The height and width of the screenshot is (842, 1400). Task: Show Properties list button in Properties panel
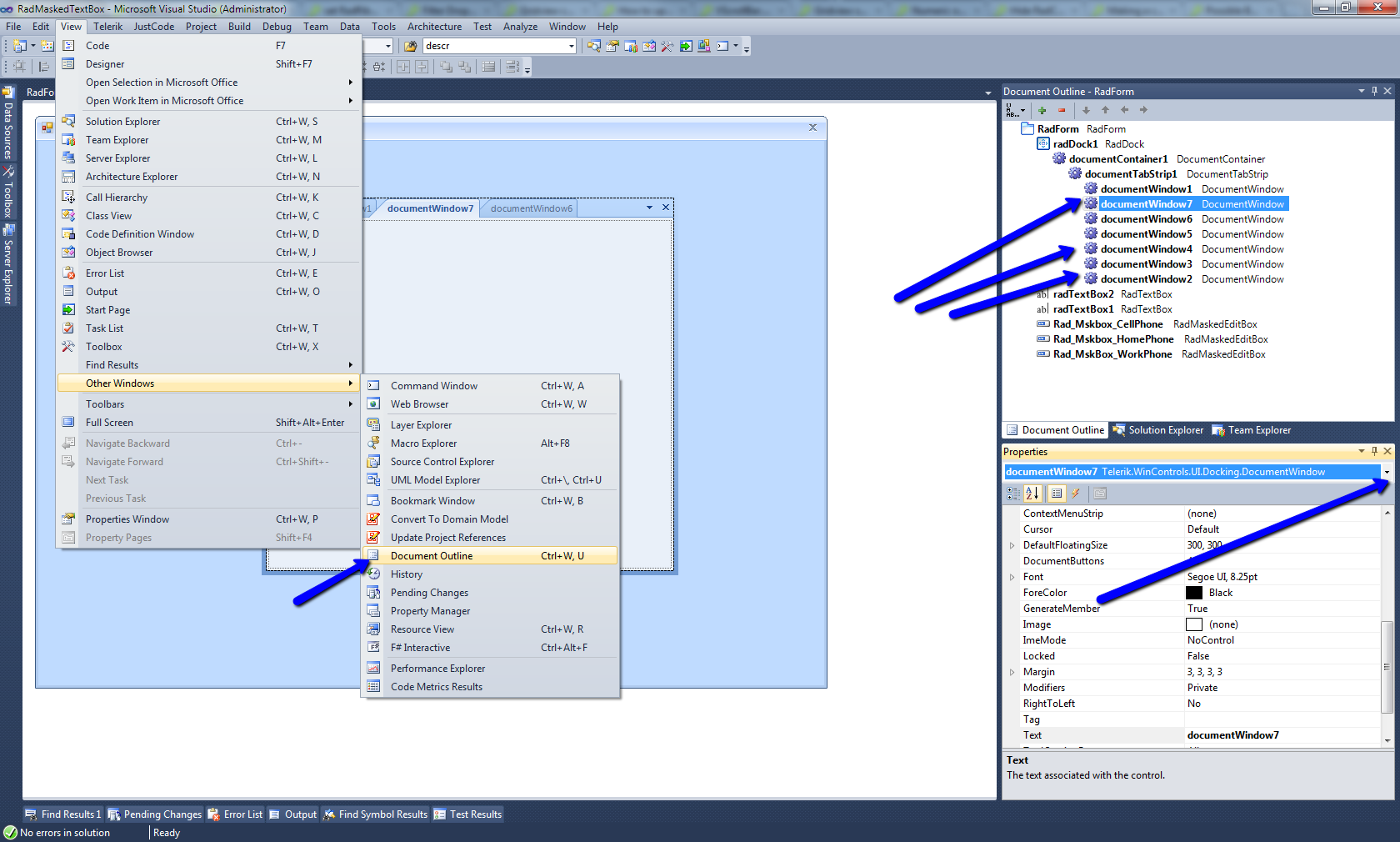(1057, 494)
